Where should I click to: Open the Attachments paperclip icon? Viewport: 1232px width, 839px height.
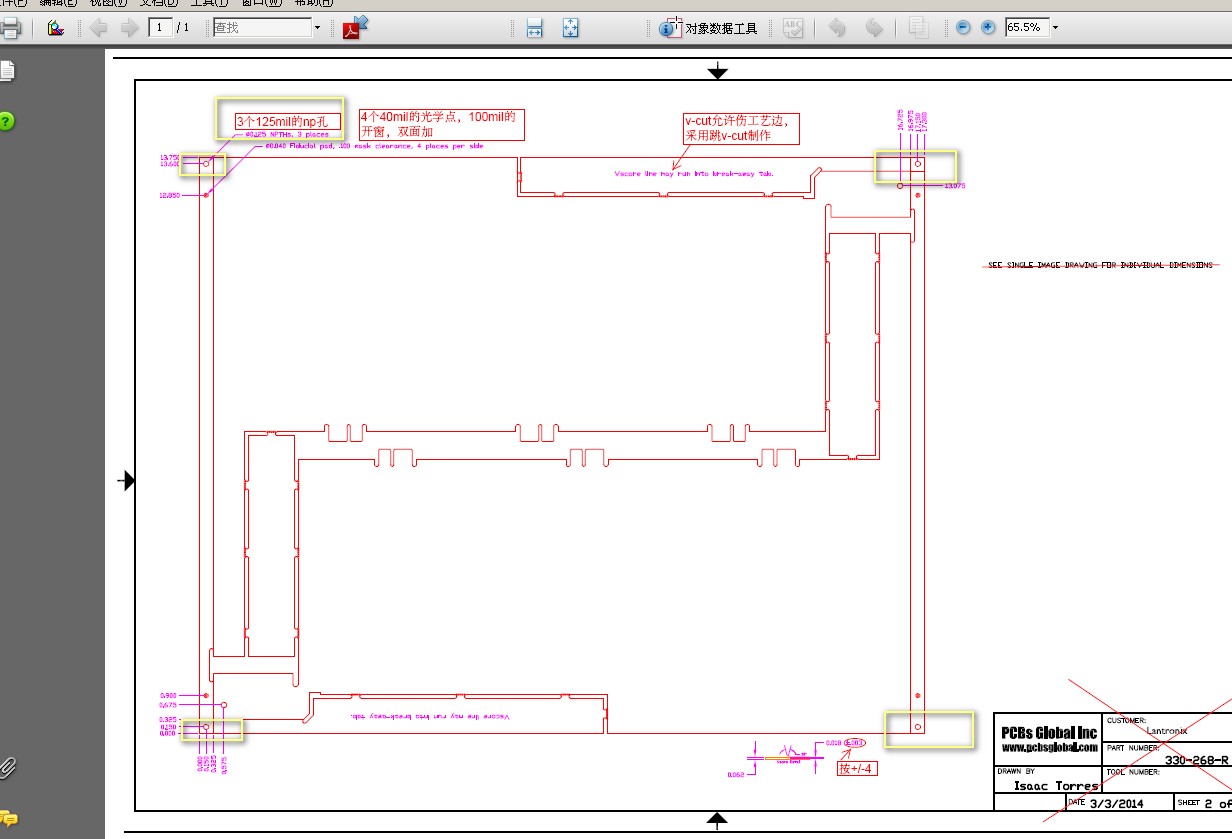click(7, 768)
